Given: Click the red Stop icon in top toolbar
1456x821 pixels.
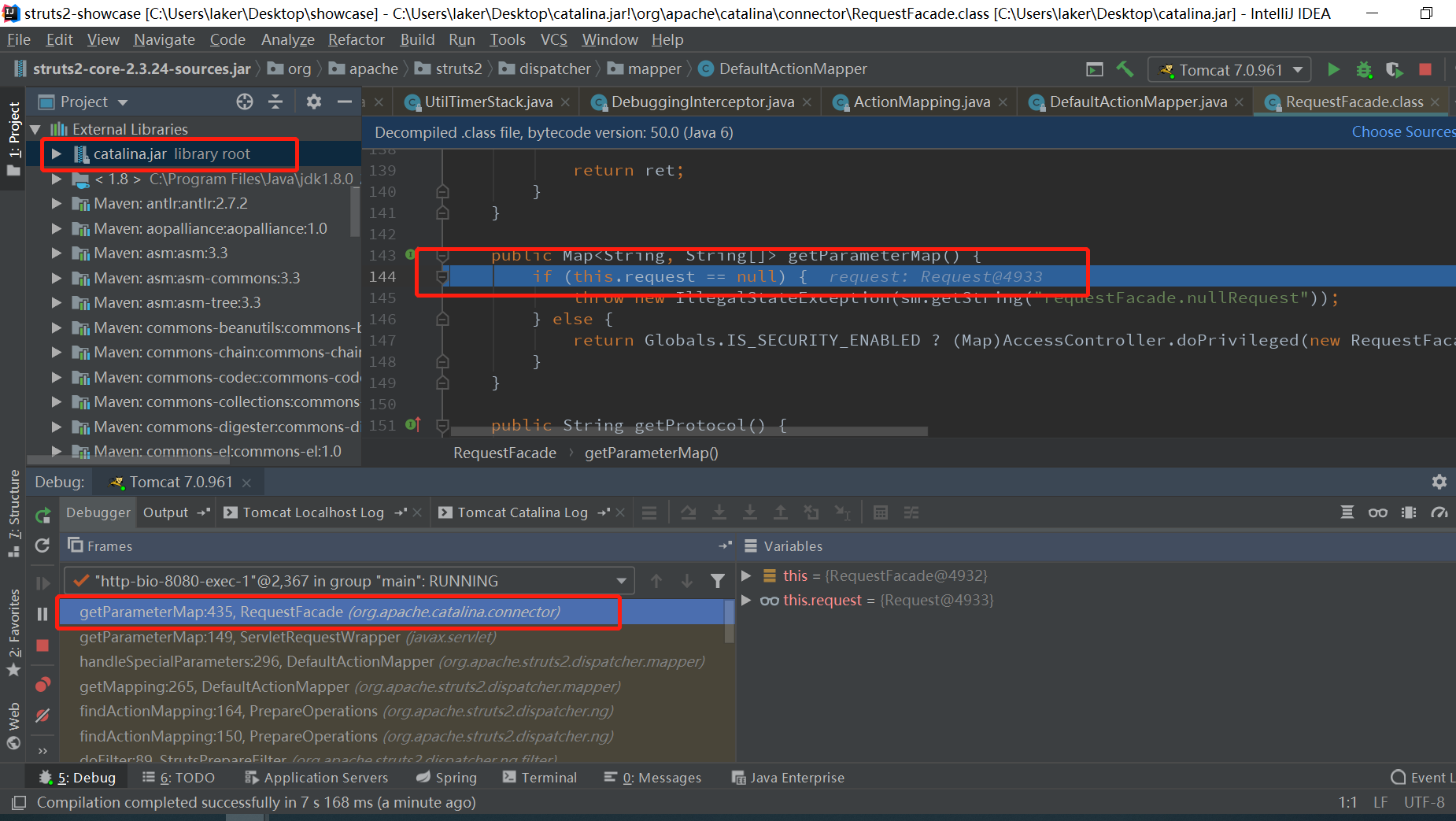Looking at the screenshot, I should [1425, 69].
